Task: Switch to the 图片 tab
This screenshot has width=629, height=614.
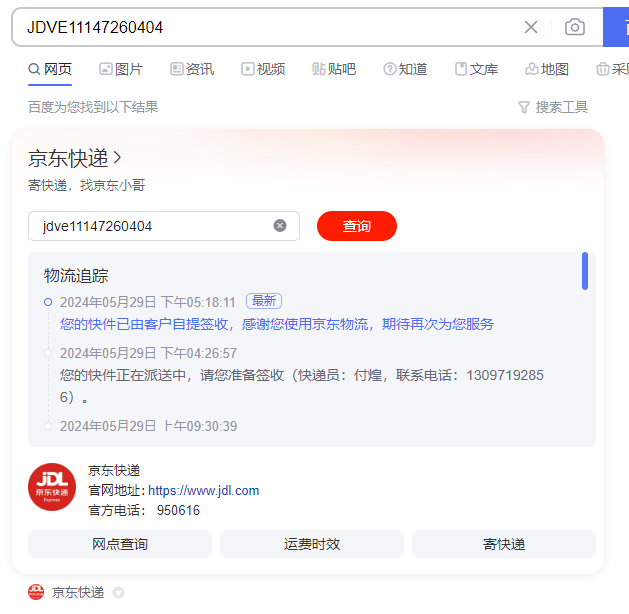Action: [121, 69]
